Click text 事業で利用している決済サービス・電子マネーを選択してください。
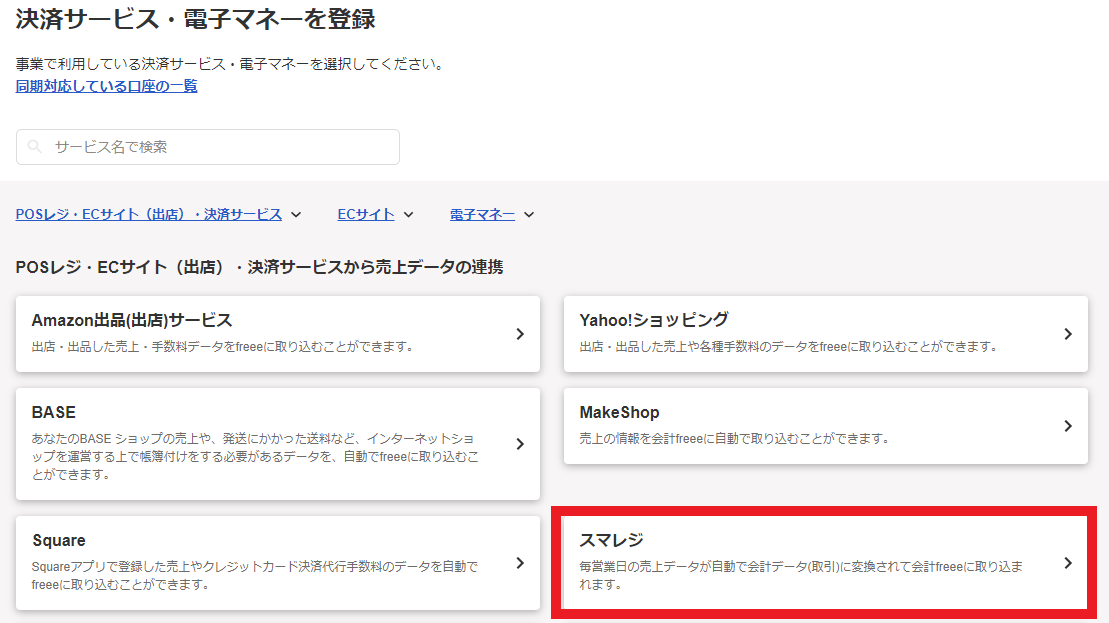 [233, 64]
